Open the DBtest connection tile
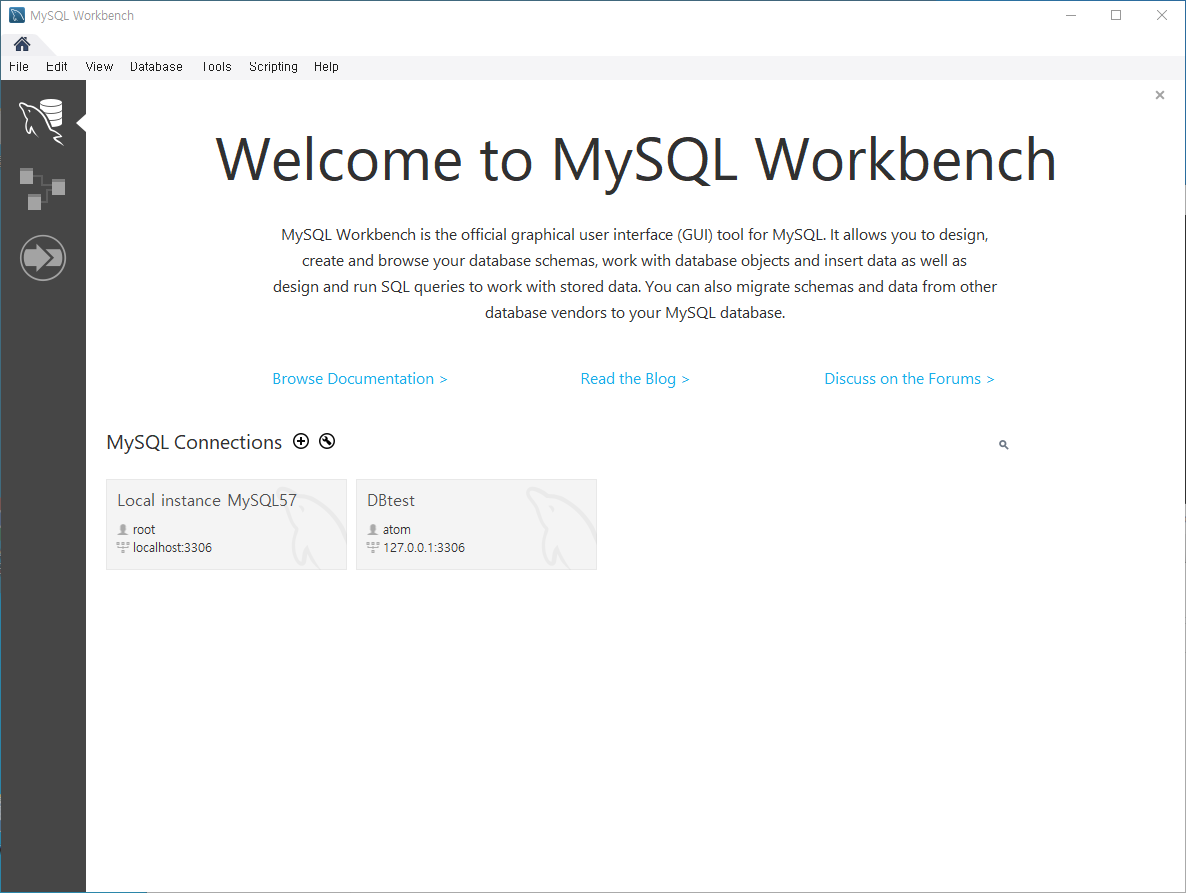 [477, 524]
